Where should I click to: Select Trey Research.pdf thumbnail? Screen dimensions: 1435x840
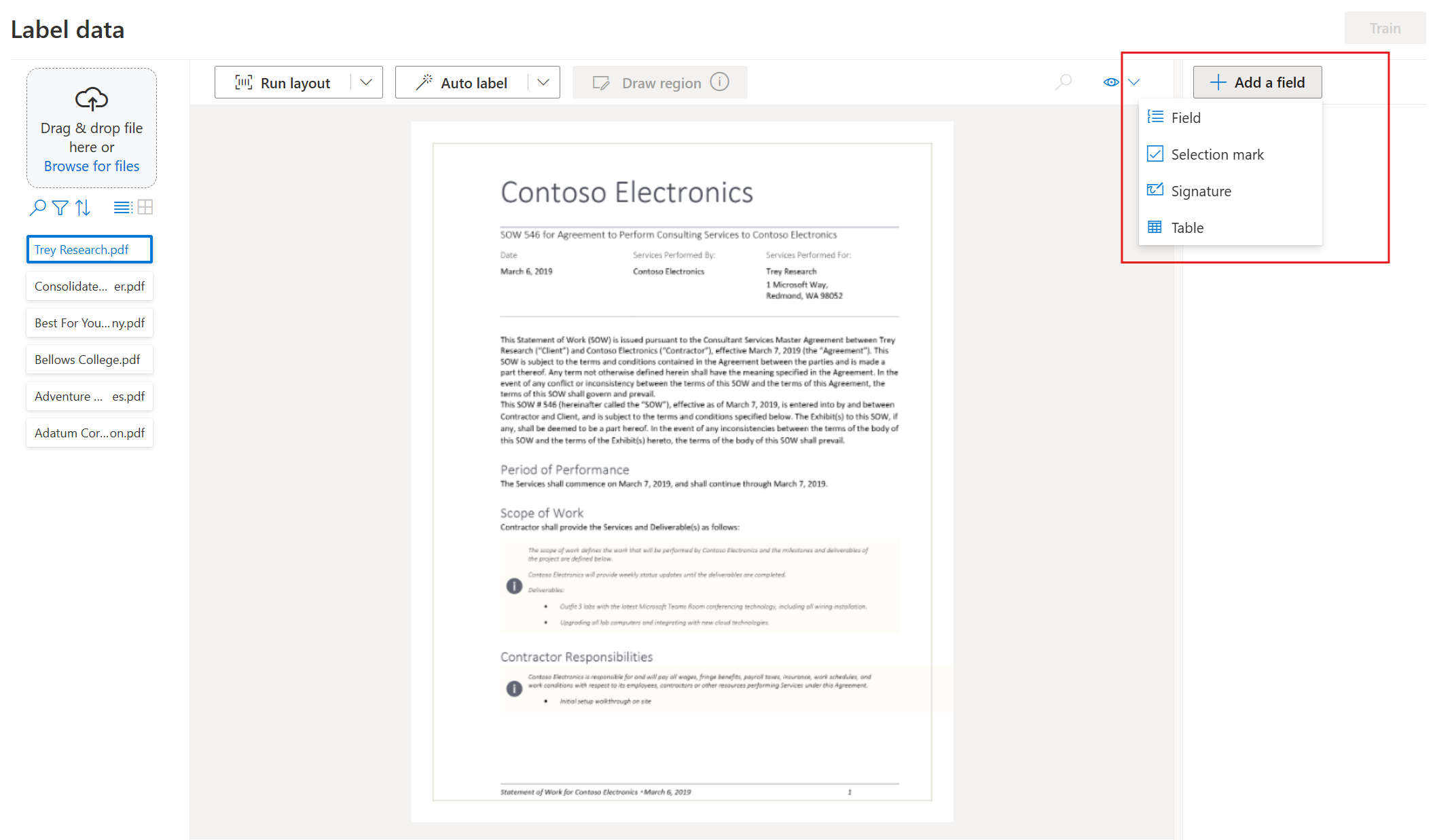pyautogui.click(x=90, y=249)
